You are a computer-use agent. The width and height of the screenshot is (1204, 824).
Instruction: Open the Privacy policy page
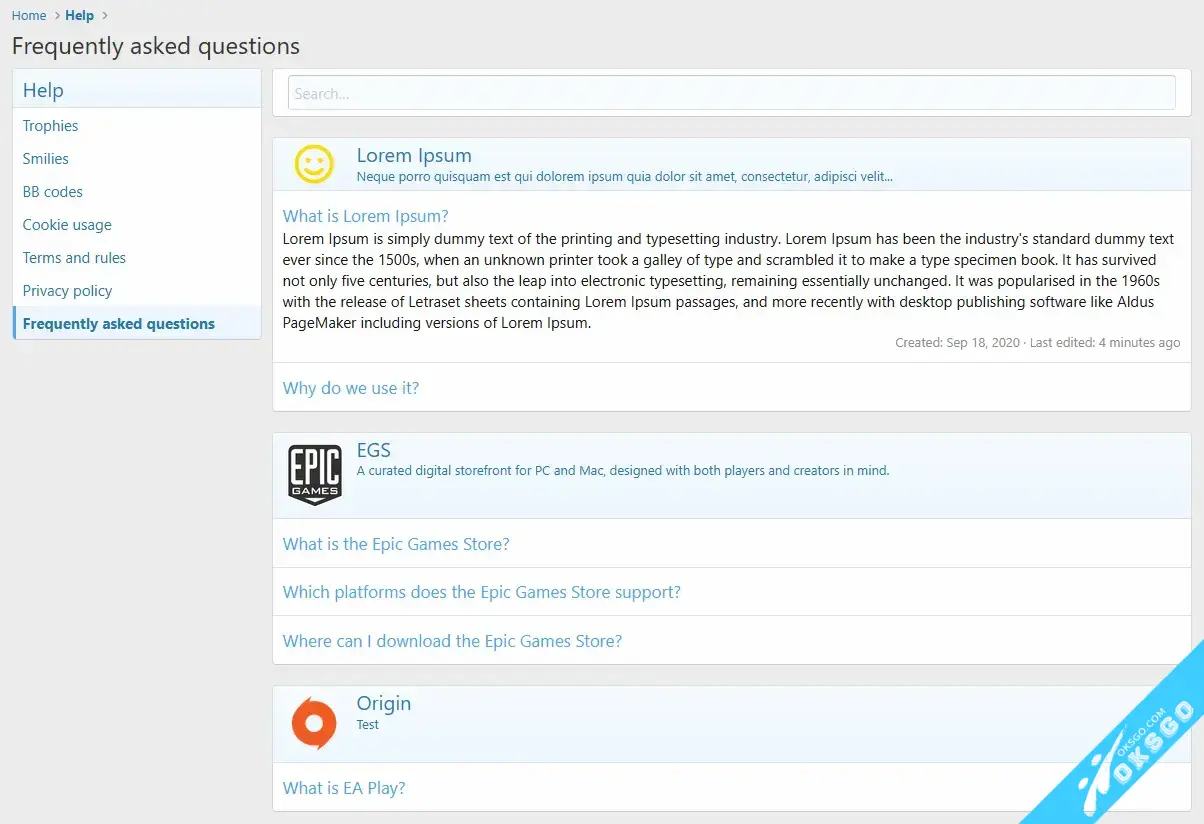coord(67,291)
